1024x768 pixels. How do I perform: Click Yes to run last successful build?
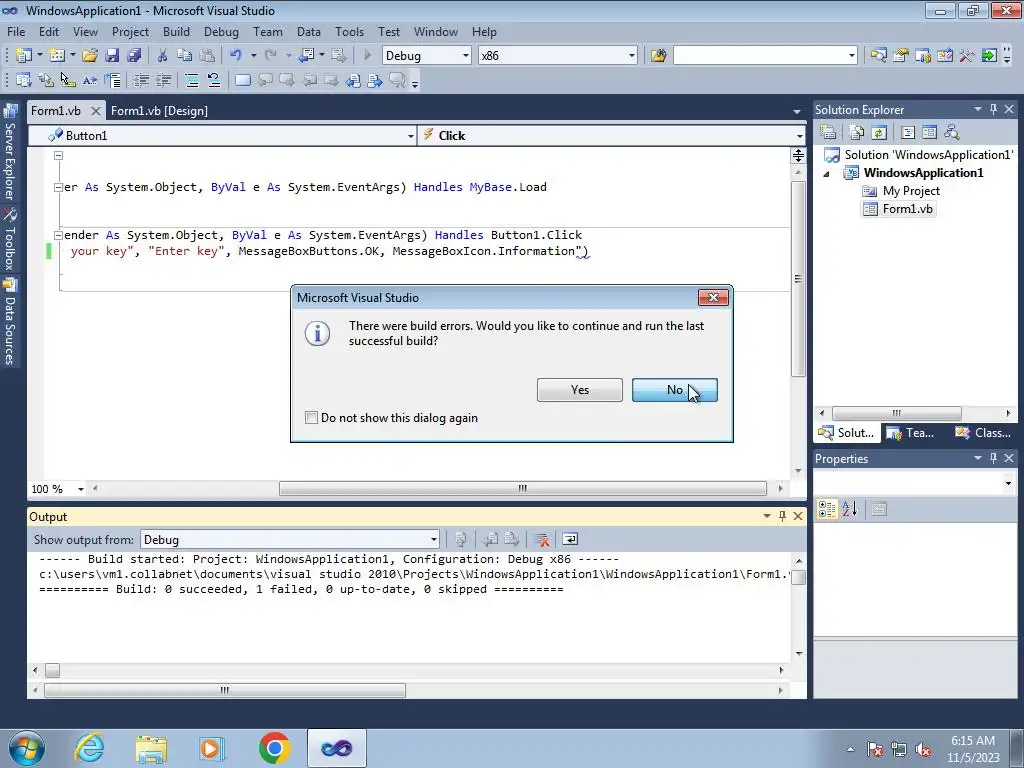(x=579, y=390)
